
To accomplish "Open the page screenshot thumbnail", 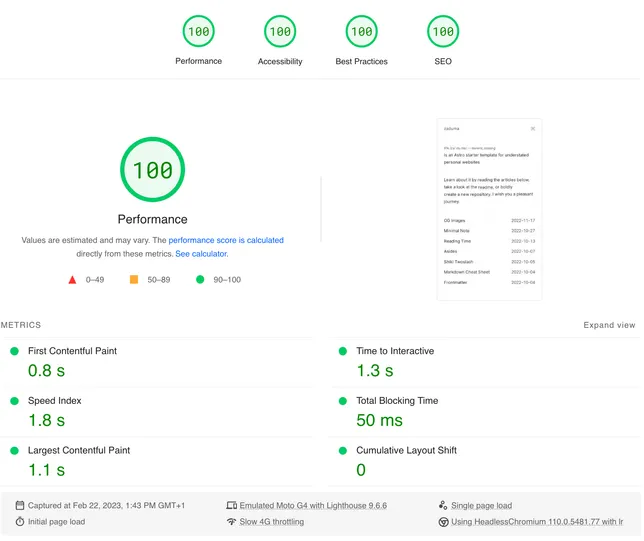I will click(x=490, y=210).
